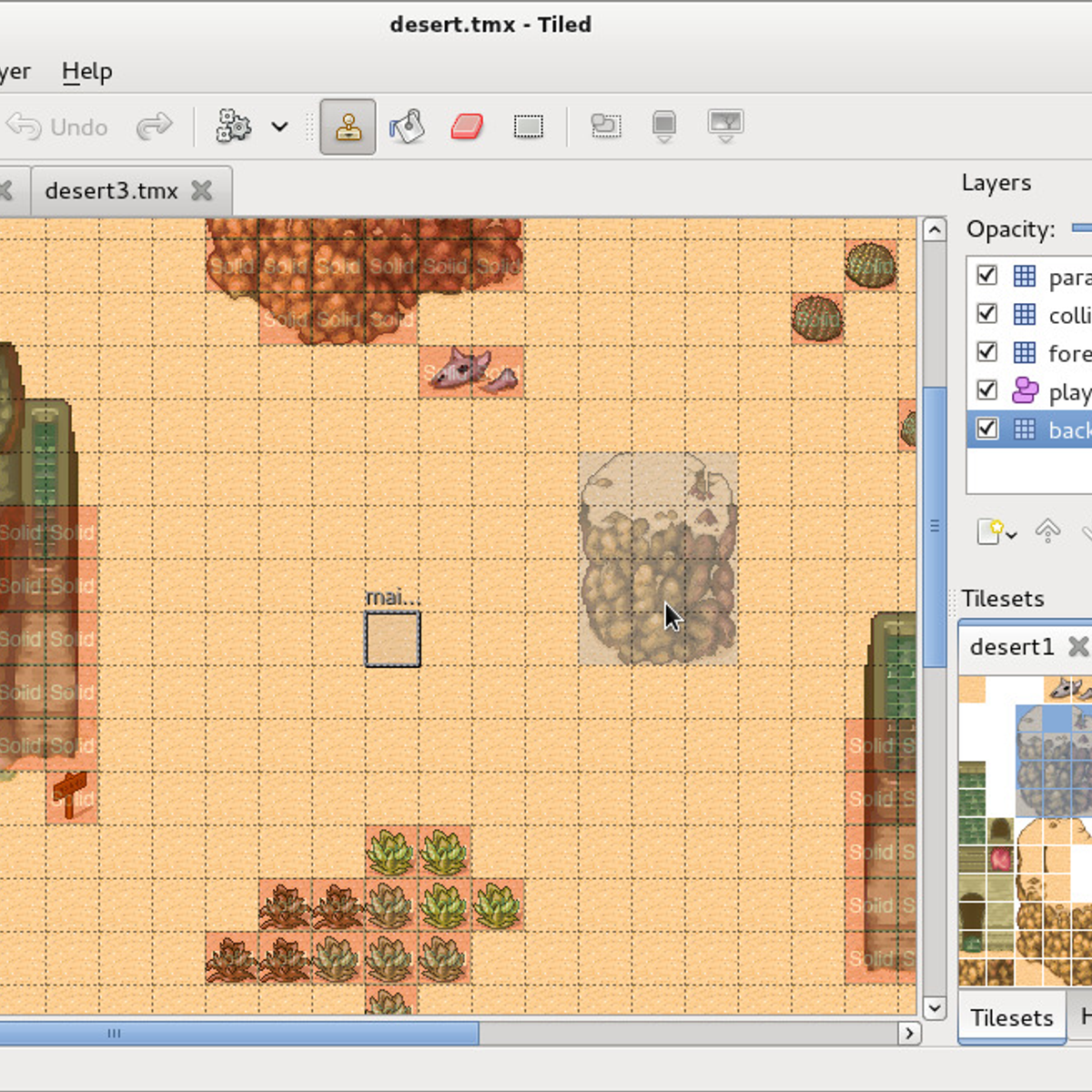Toggle visibility of the player object layer
This screenshot has height=1092, width=1092.
(x=986, y=389)
